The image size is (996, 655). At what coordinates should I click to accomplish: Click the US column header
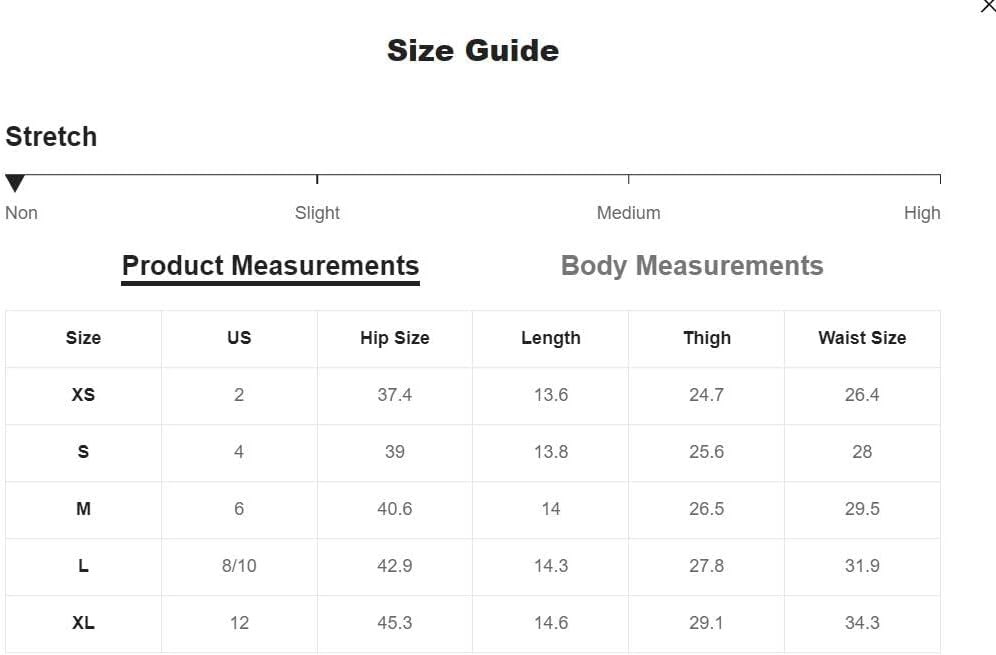239,338
